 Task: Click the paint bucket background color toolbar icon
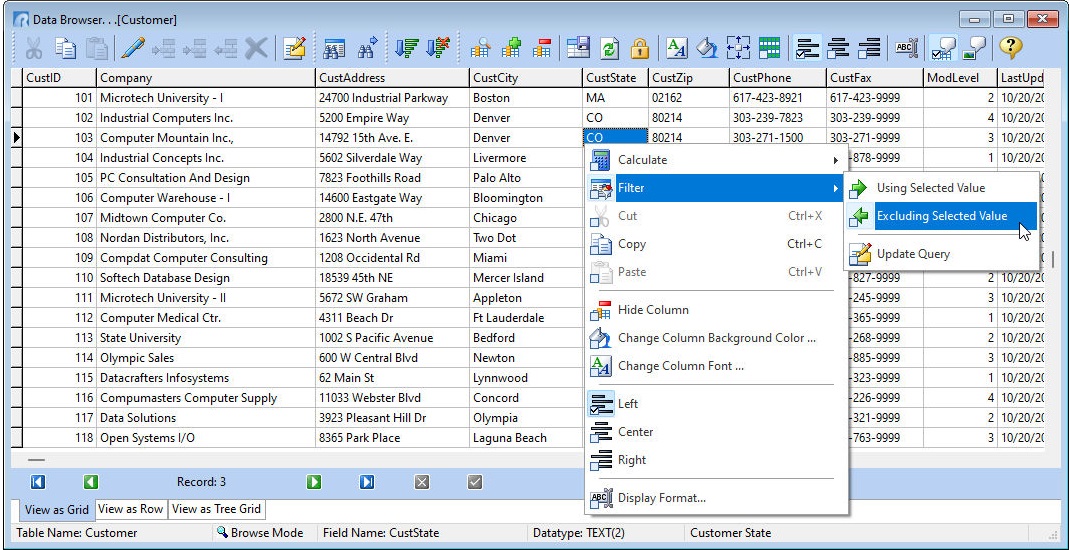707,48
